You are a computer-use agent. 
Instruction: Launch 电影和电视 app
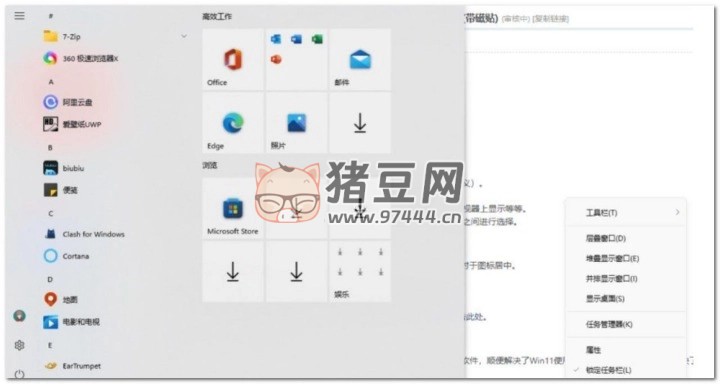click(71, 322)
